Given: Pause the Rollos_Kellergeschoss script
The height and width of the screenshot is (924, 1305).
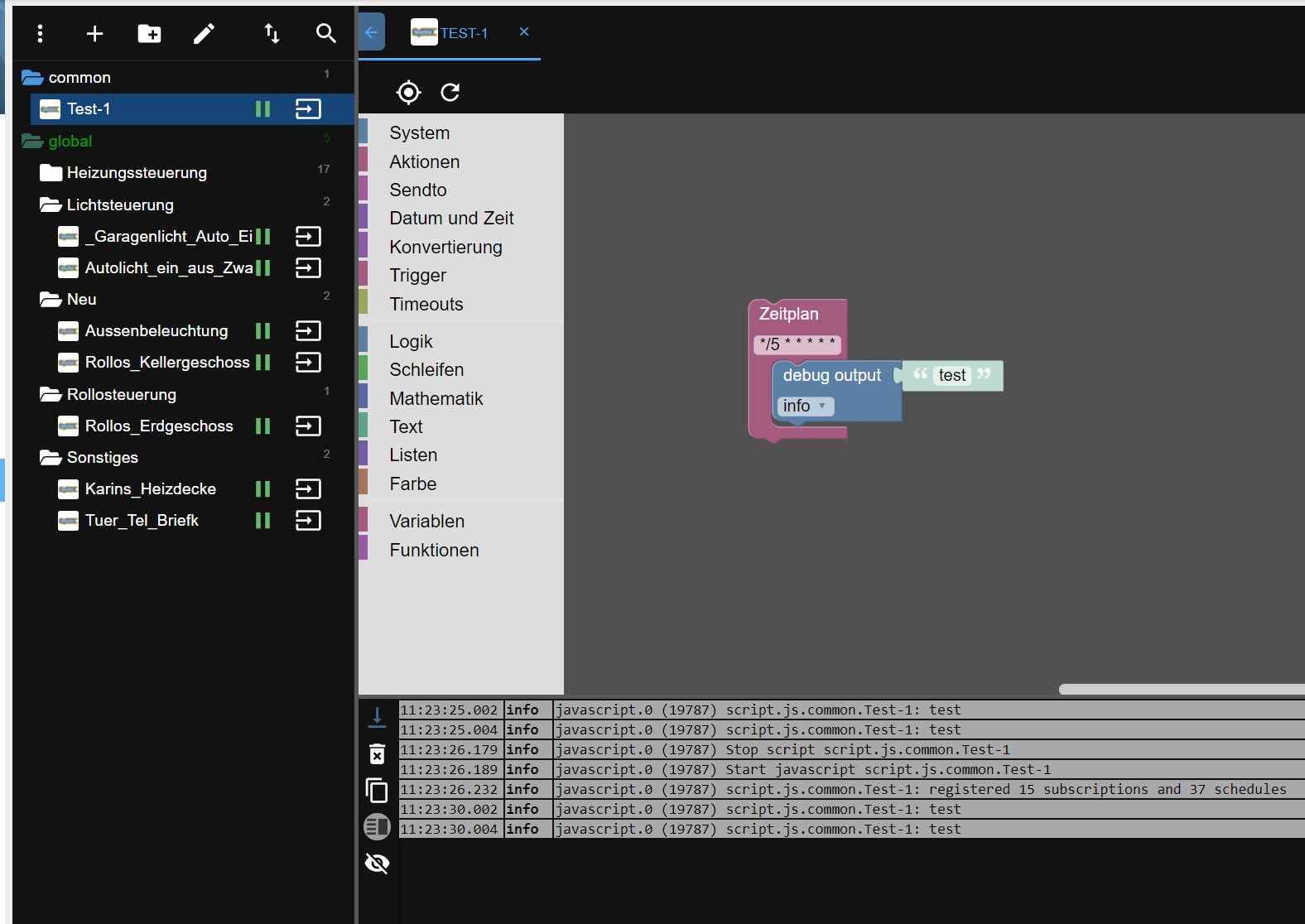Looking at the screenshot, I should [x=263, y=363].
